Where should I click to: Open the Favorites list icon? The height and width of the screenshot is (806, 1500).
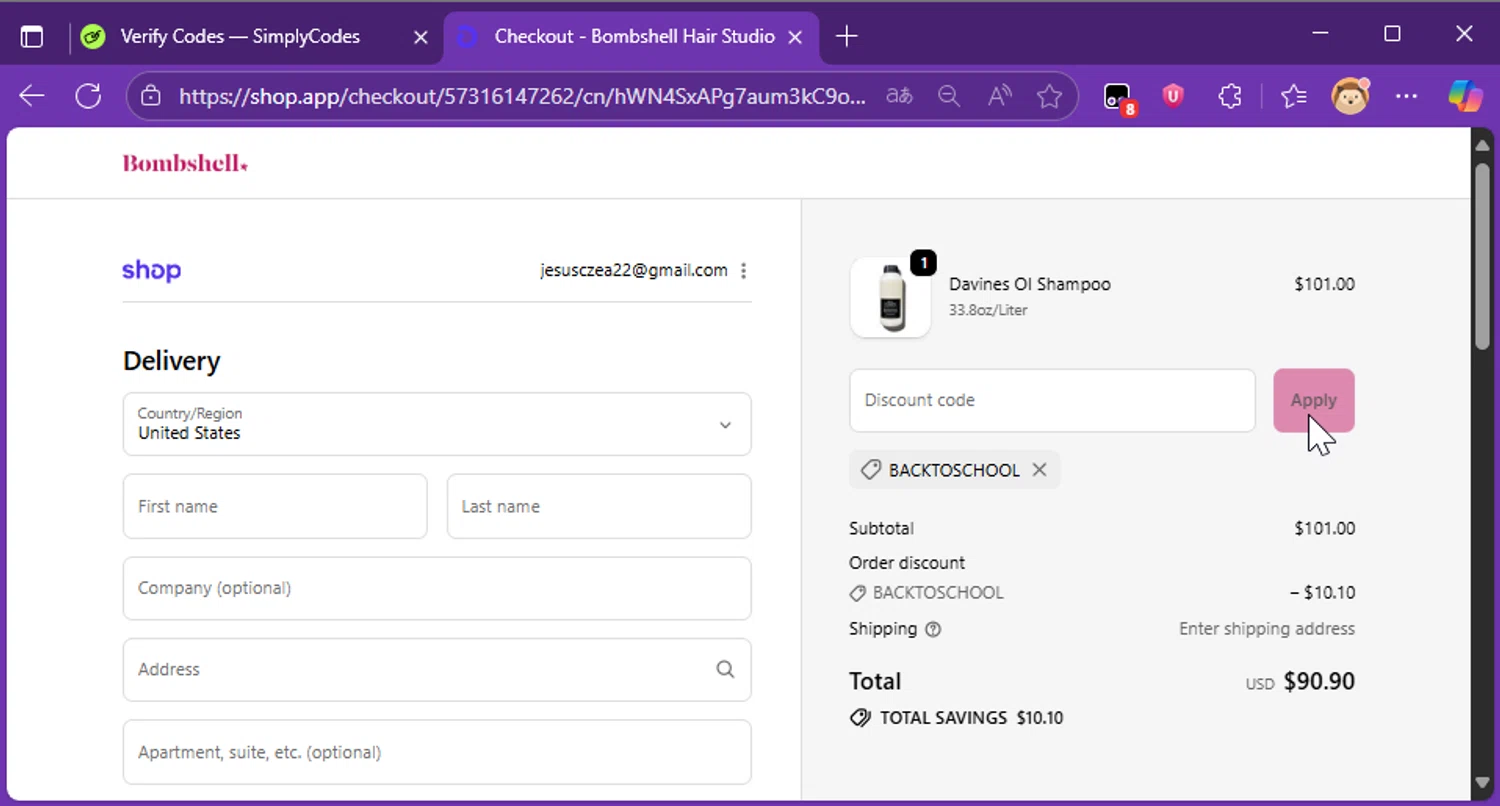coord(1293,96)
